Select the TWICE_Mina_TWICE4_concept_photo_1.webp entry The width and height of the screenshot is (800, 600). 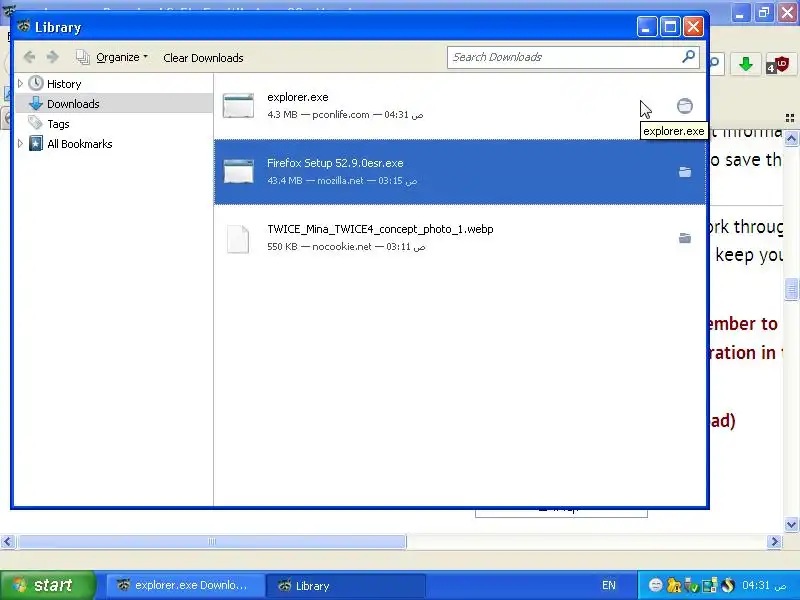(x=460, y=238)
